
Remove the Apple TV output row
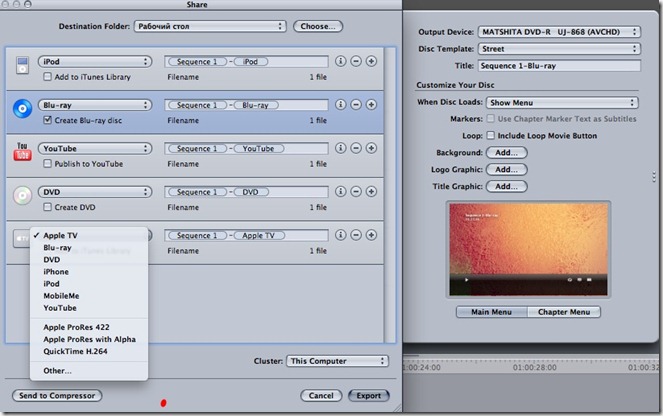pyautogui.click(x=356, y=235)
